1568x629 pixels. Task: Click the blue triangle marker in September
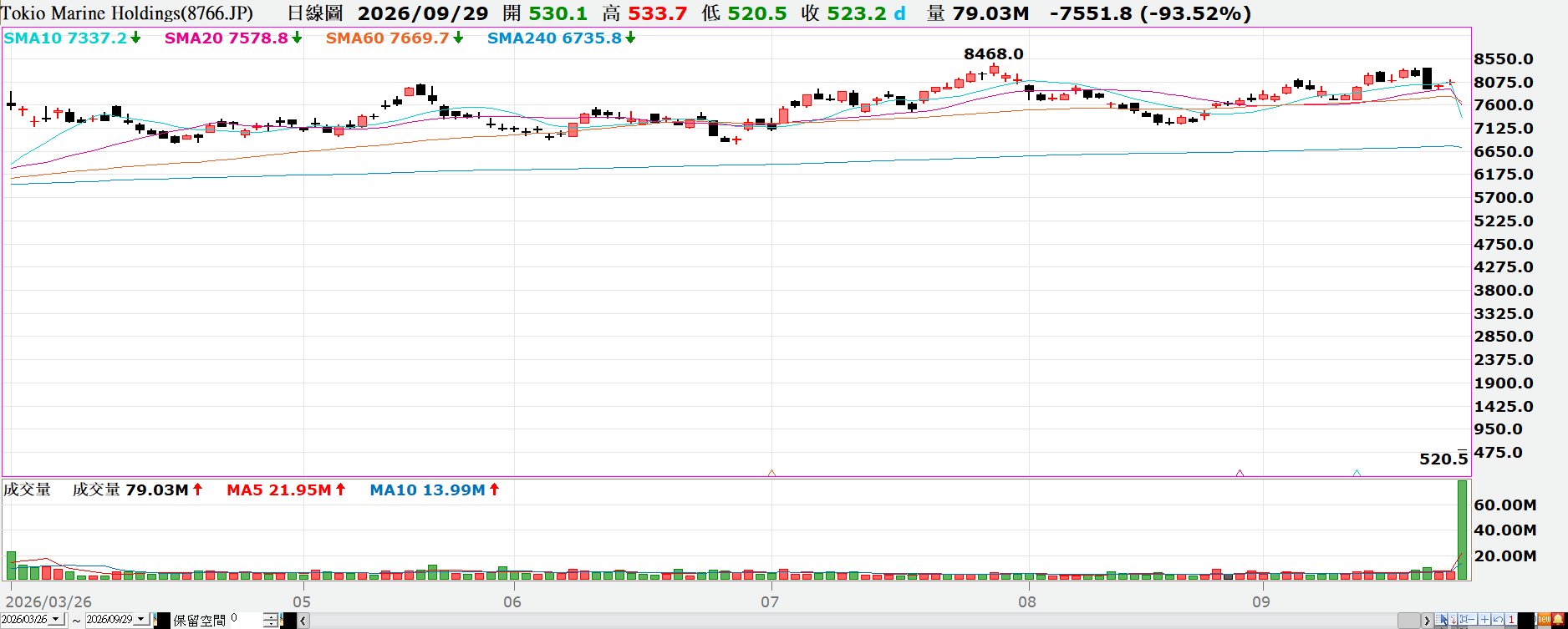coord(1357,474)
